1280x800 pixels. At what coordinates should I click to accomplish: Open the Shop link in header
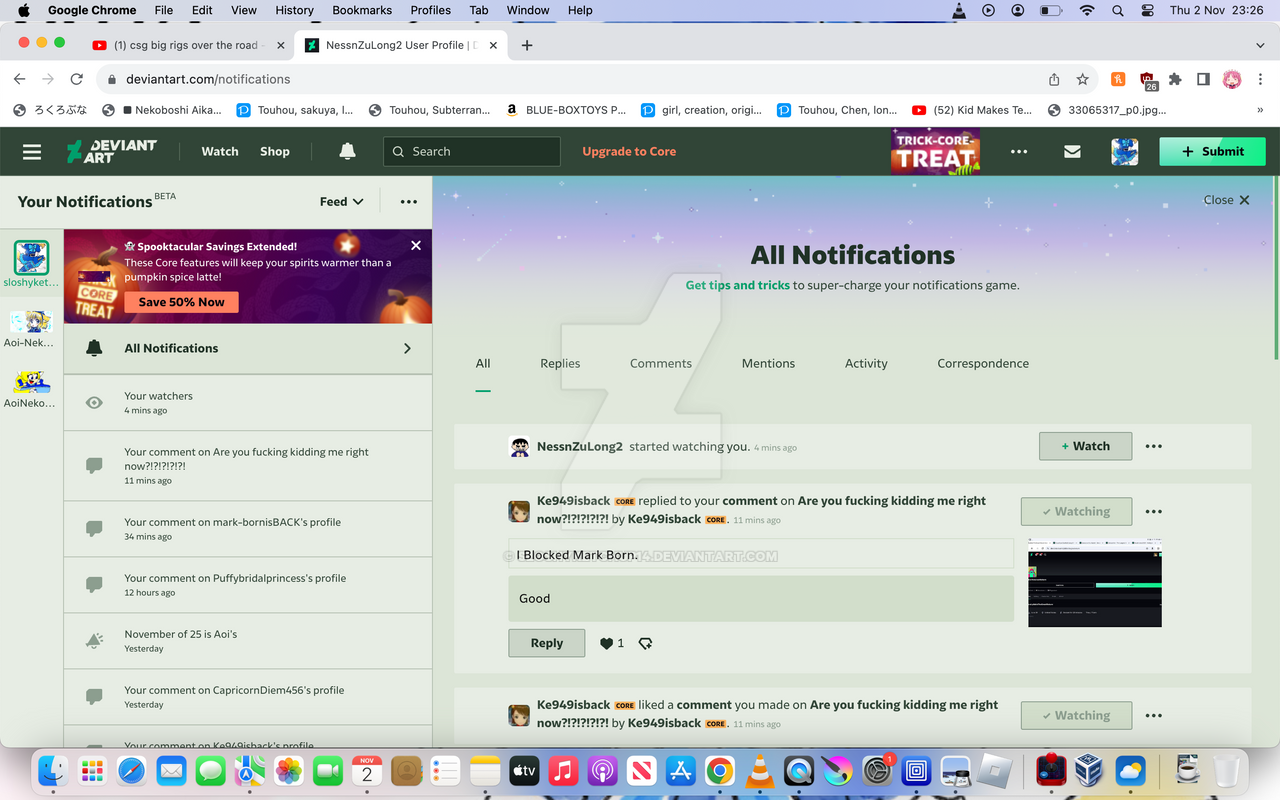275,151
